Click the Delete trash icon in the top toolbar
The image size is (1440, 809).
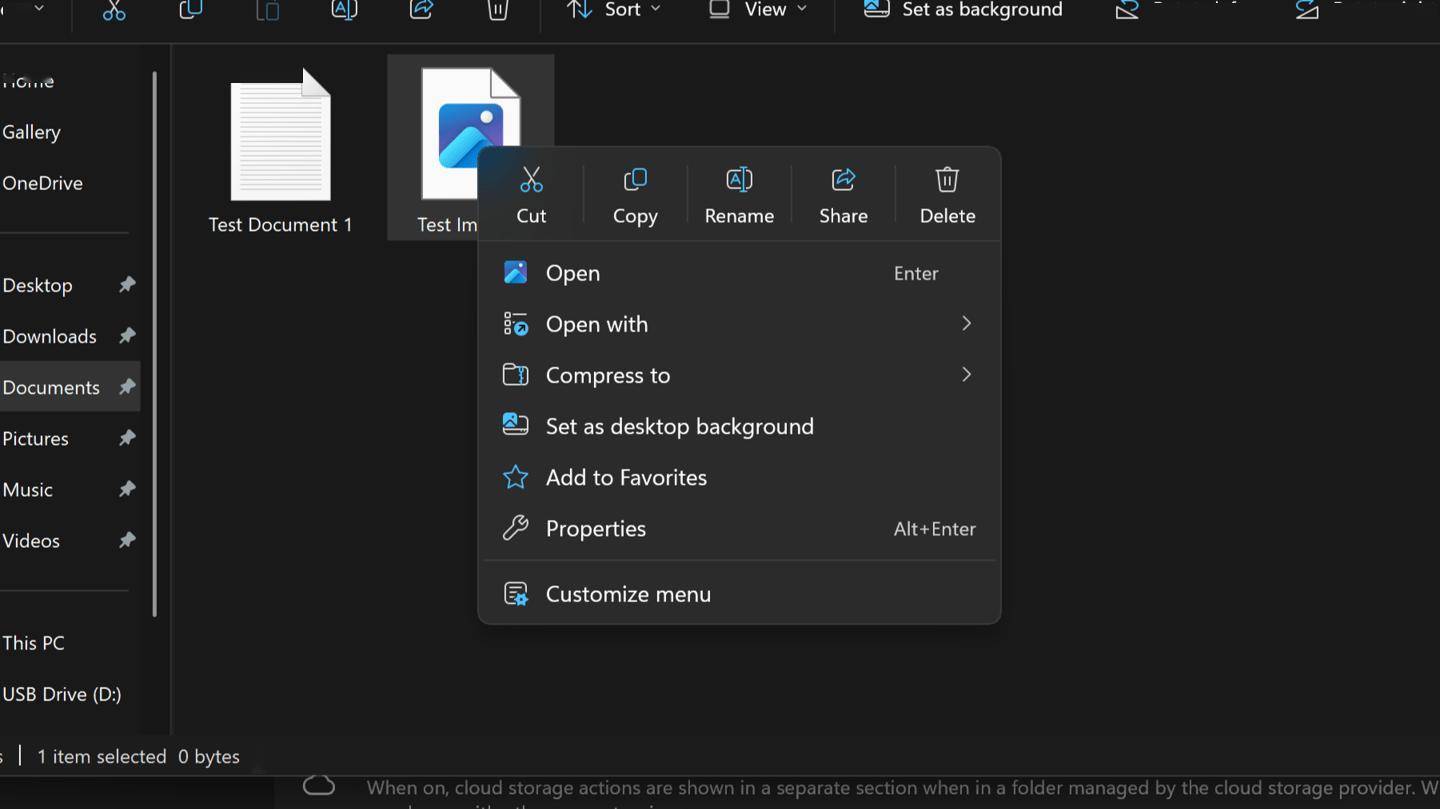pyautogui.click(x=498, y=10)
